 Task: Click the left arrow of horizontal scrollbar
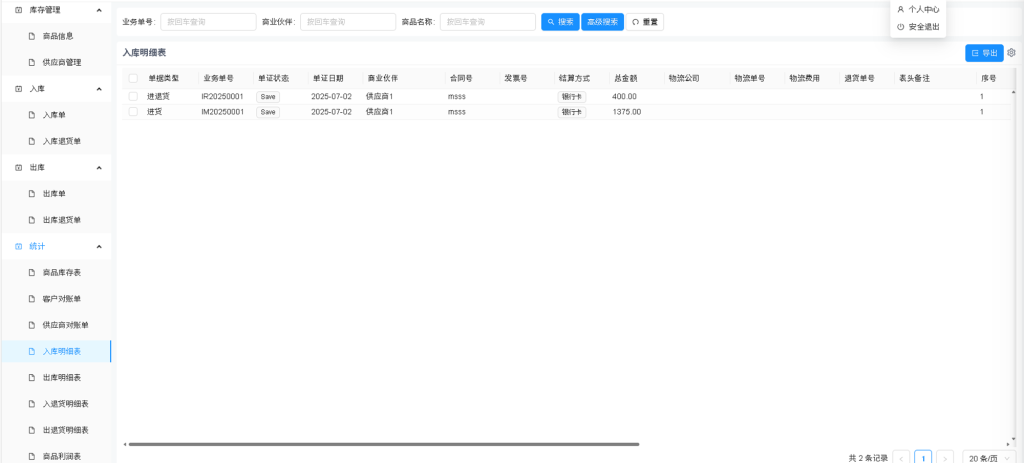click(x=125, y=444)
